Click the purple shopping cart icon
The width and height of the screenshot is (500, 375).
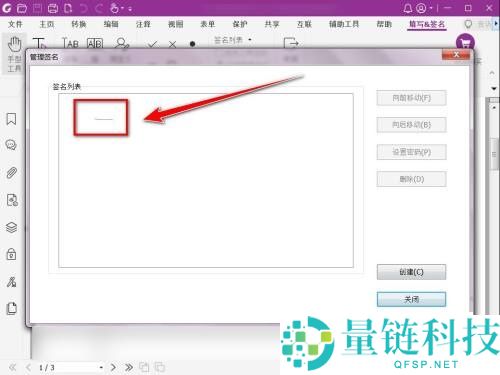click(465, 43)
